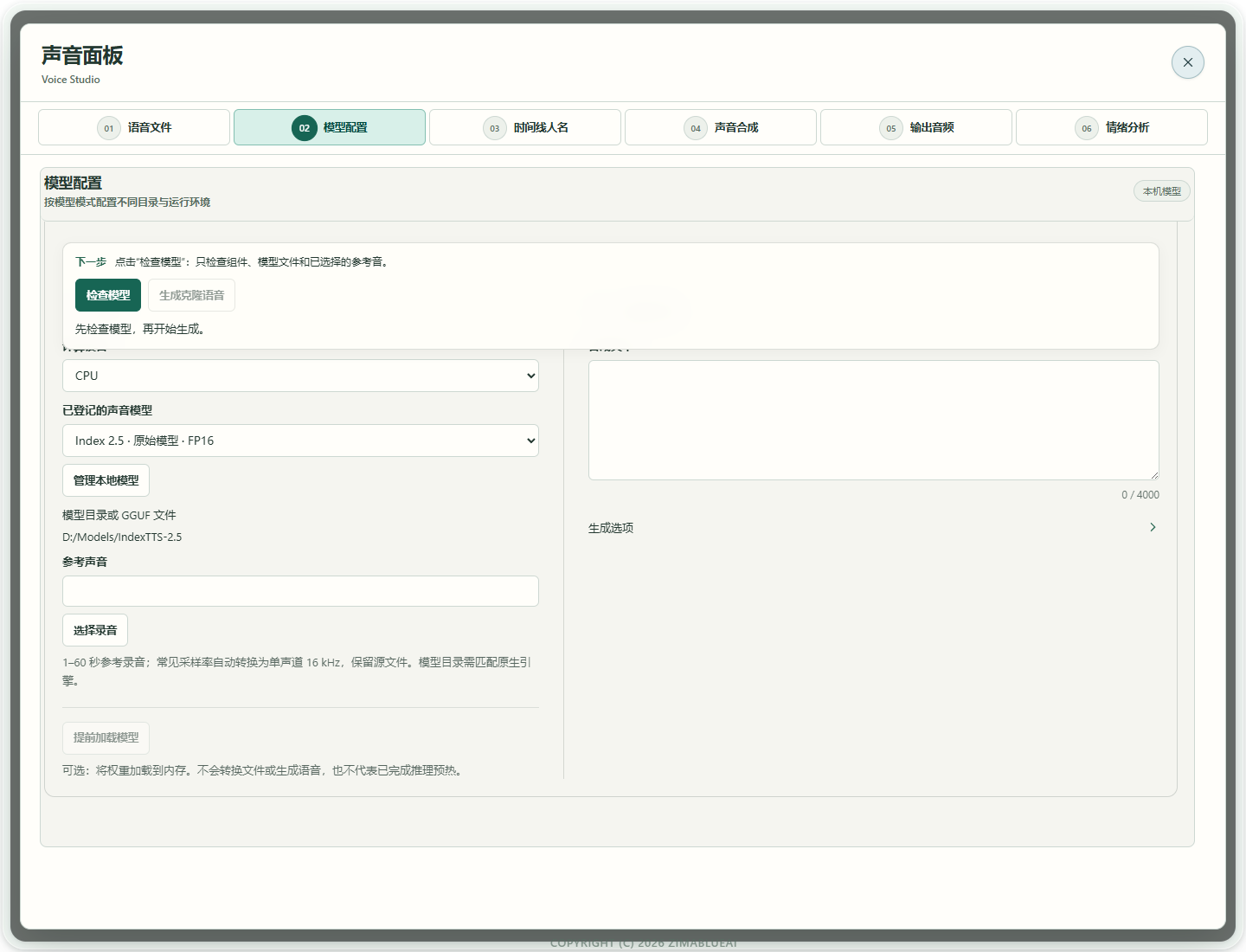The image size is (1246, 952).
Task: Switch to the 03 时间线人名 tab
Action: [525, 127]
